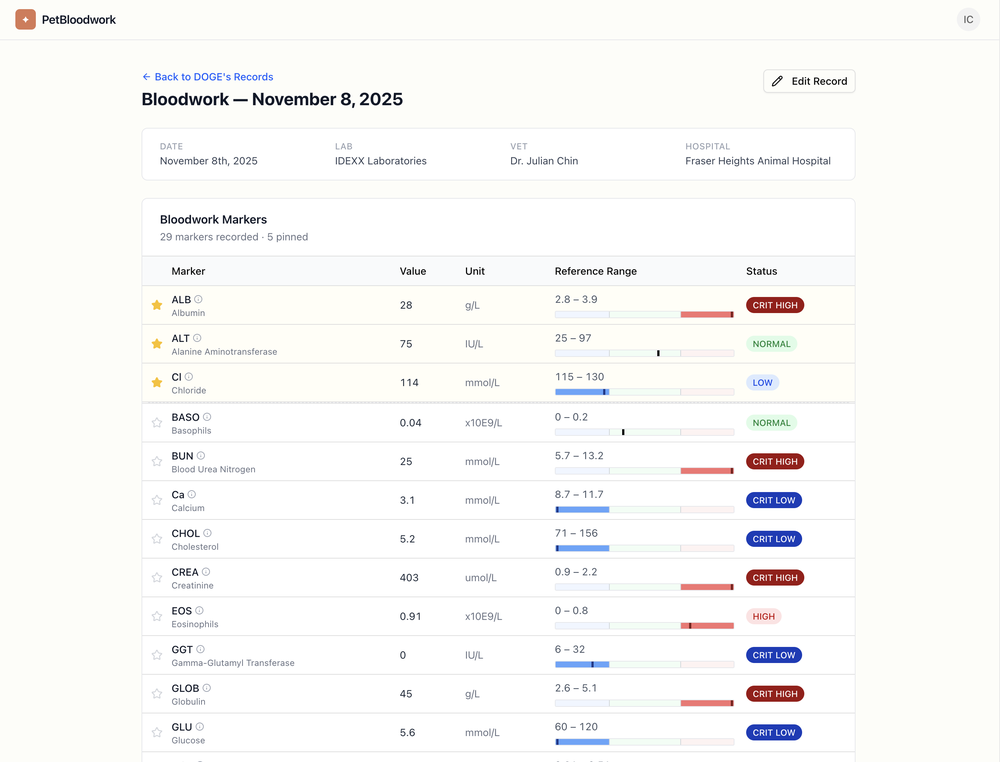The image size is (1000, 762).
Task: Show info icon next to ALT
Action: tap(197, 338)
